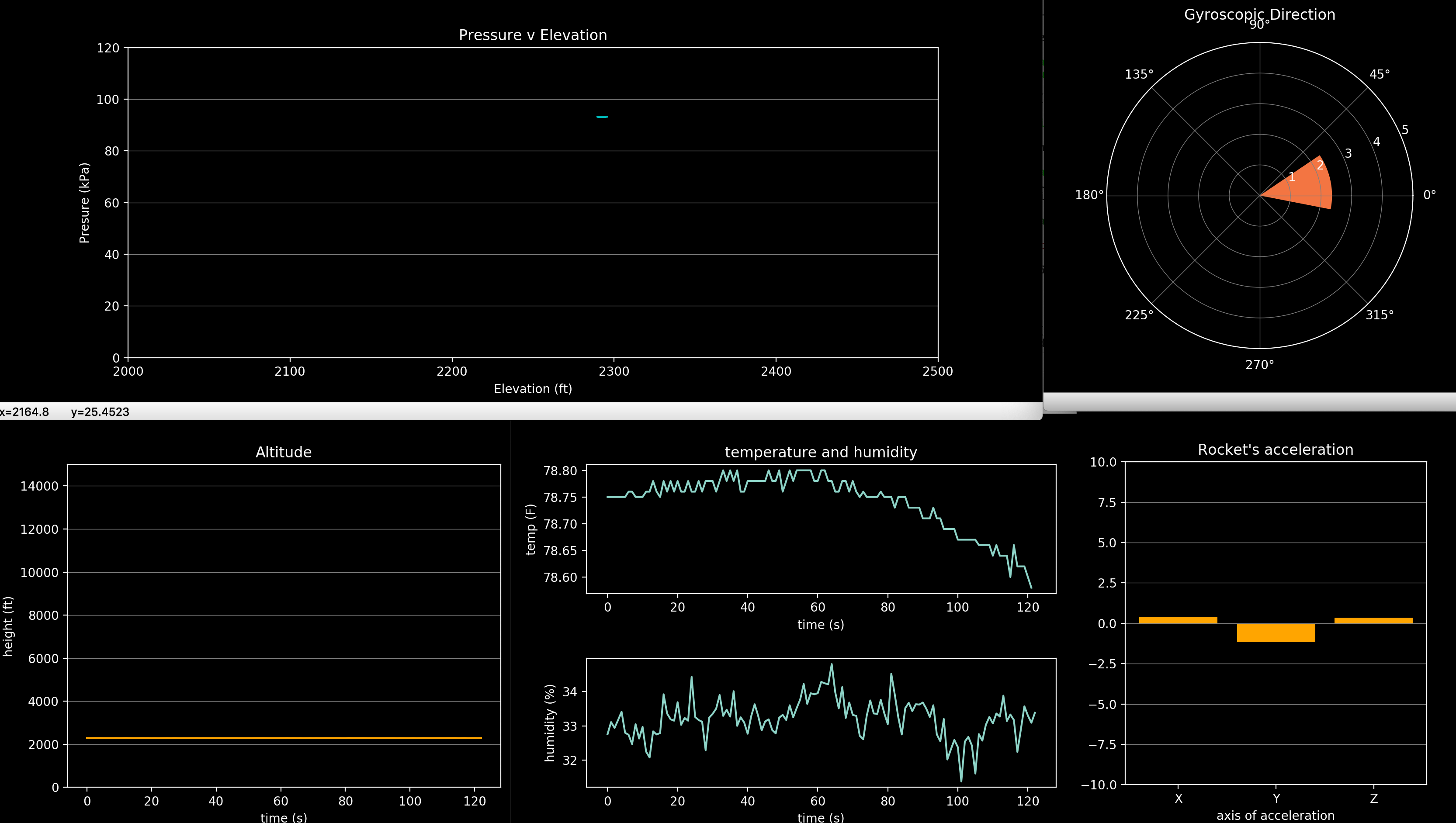Click the Pressure v Elevation title
Viewport: 1456px width, 823px height.
(533, 35)
